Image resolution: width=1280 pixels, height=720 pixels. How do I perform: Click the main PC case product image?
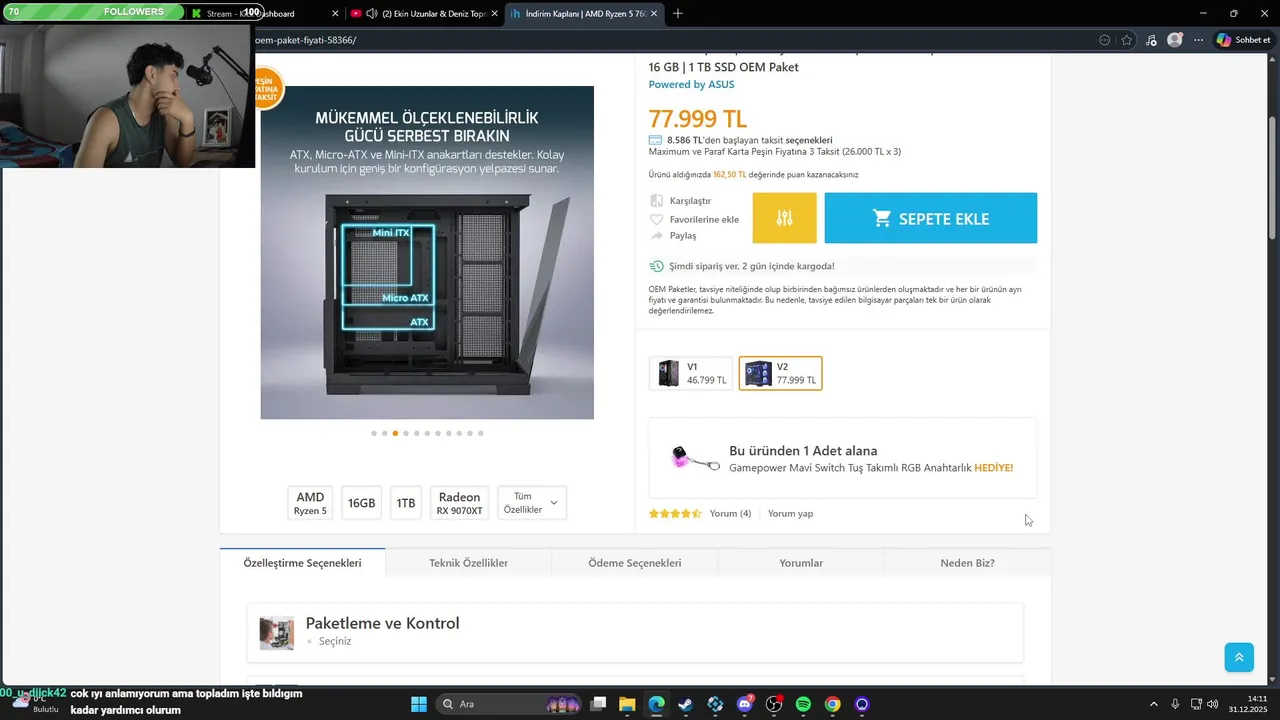click(427, 252)
